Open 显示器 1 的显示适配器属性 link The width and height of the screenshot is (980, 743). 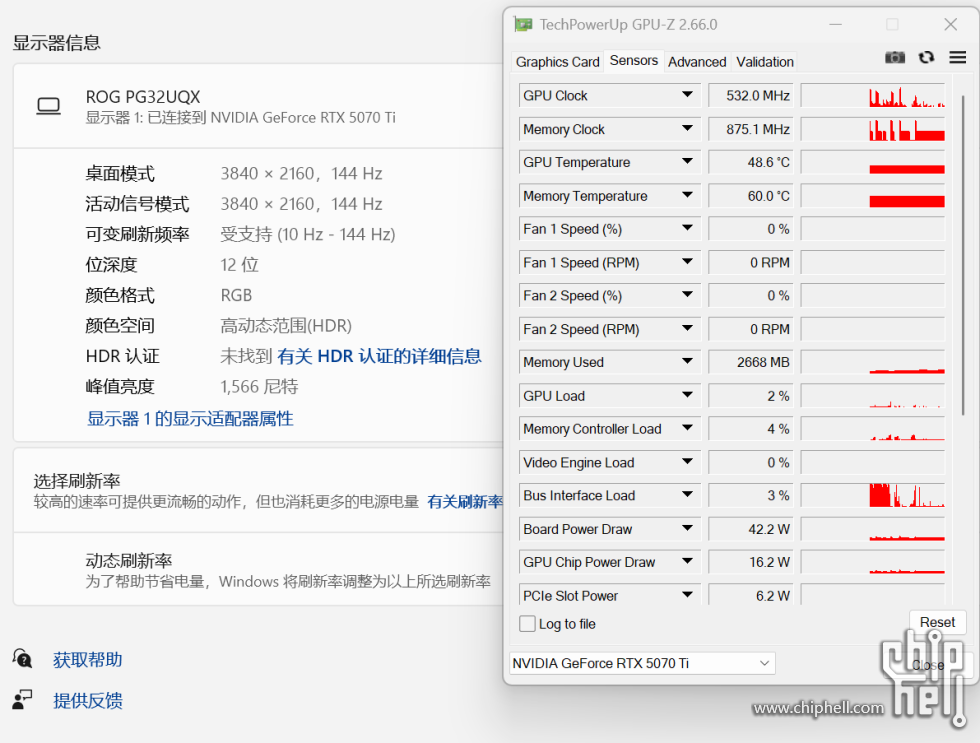tap(190, 419)
